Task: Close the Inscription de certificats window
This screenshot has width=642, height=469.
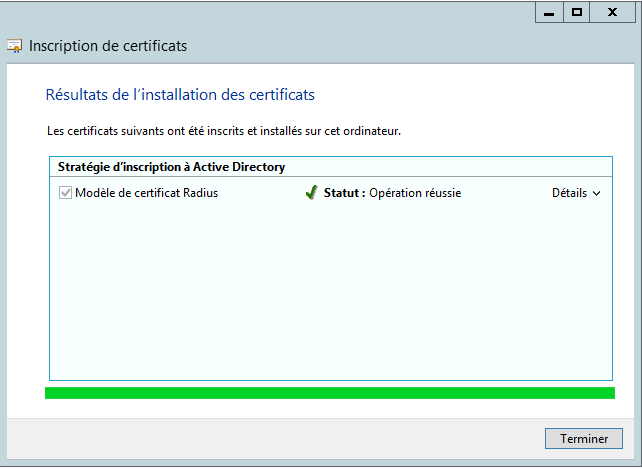Action: [x=611, y=12]
